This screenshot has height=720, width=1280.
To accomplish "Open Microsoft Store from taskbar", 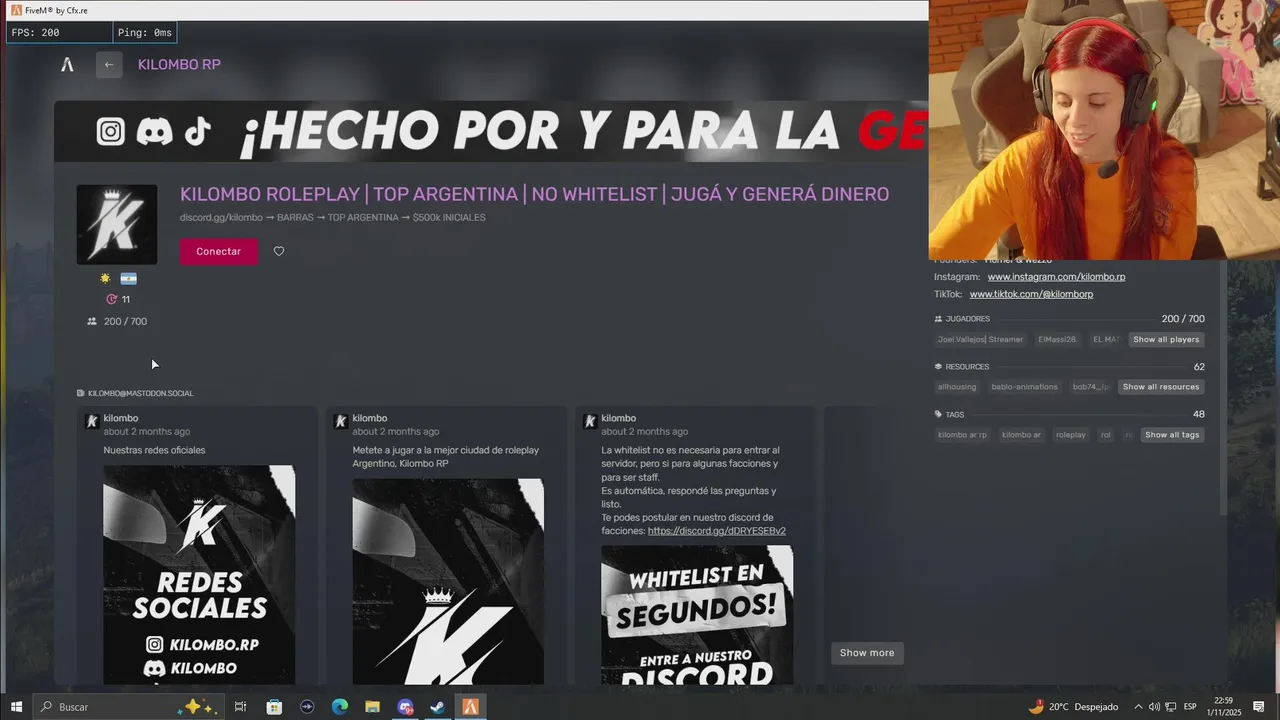I will pos(274,707).
